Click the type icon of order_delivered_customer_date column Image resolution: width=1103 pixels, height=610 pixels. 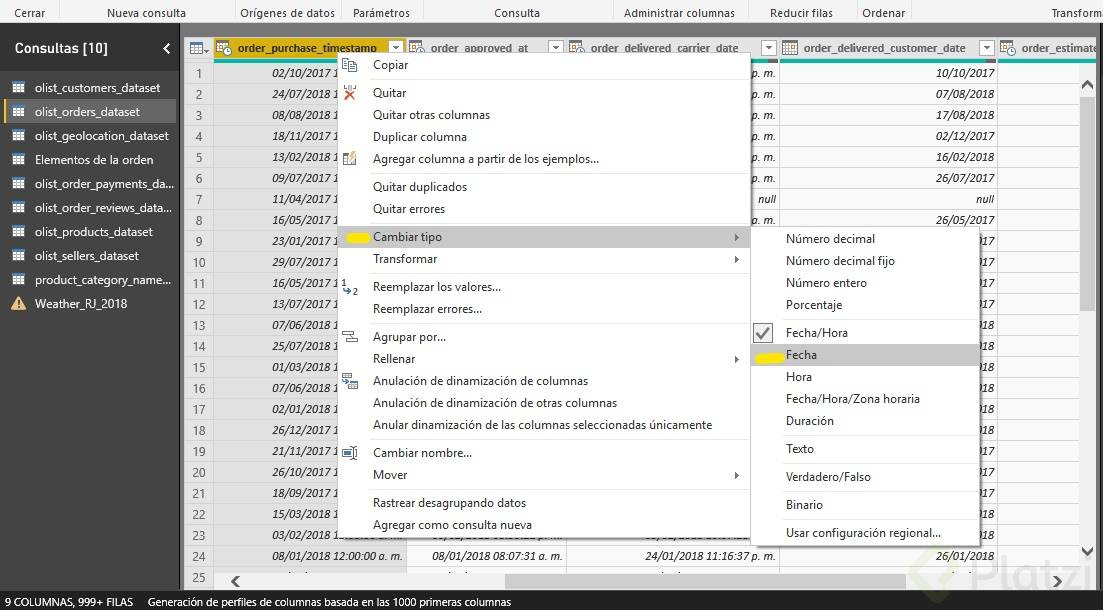(790, 48)
